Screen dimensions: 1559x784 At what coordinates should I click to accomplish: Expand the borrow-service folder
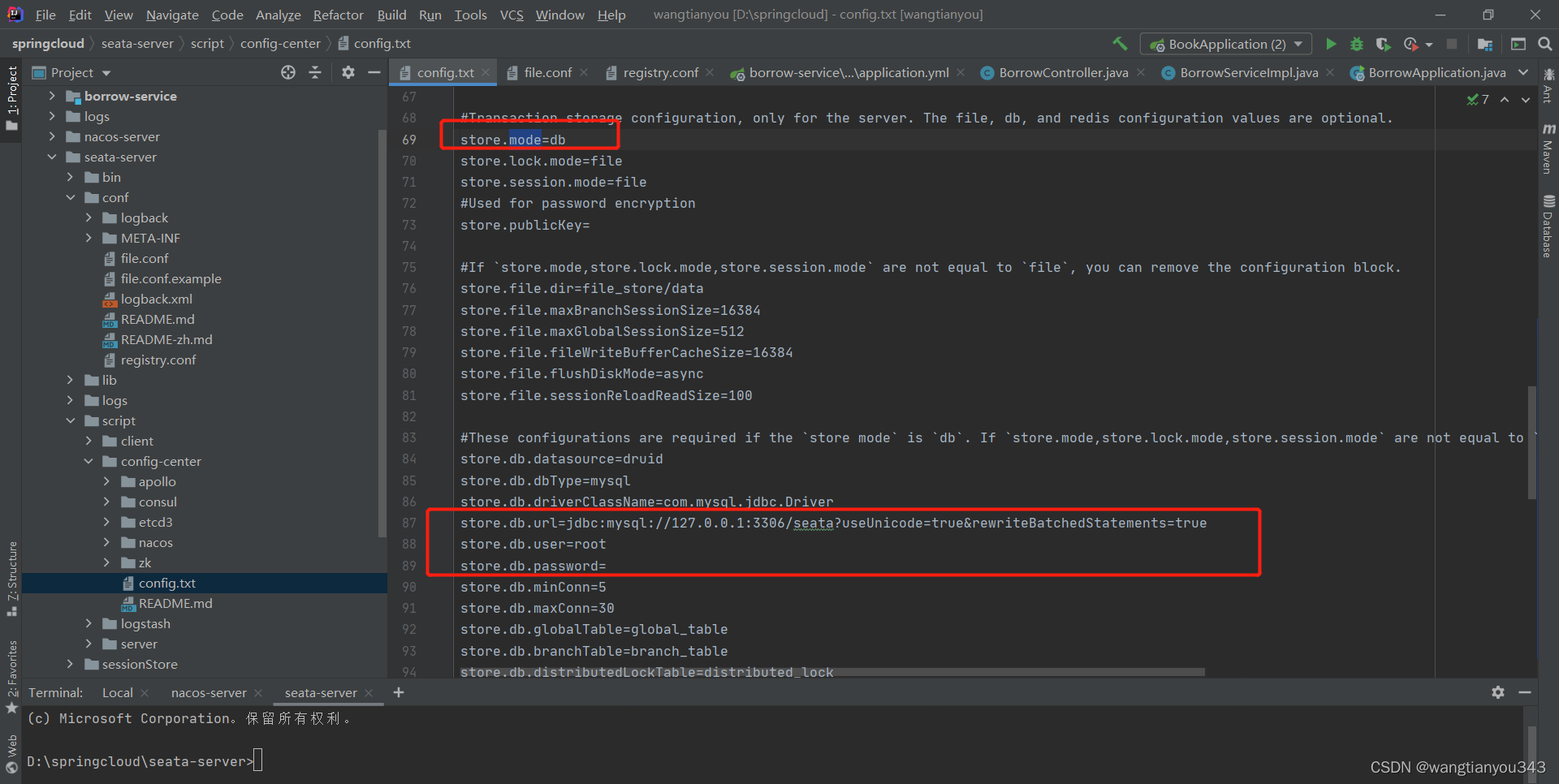coord(51,96)
